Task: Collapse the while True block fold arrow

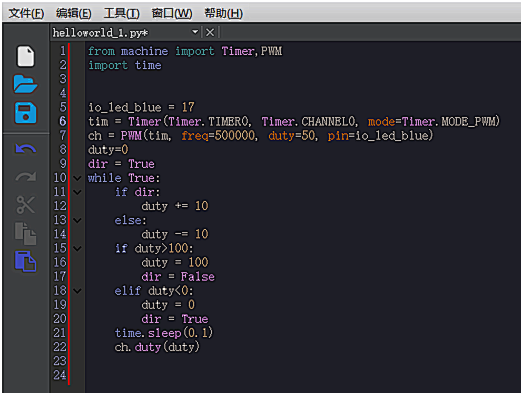Action: (x=77, y=178)
